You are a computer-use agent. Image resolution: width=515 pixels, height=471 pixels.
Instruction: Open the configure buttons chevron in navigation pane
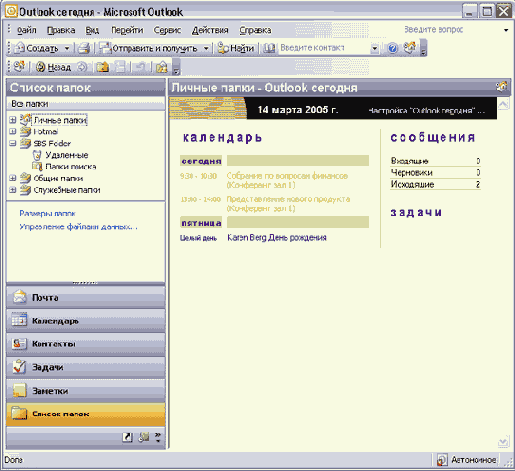[158, 437]
